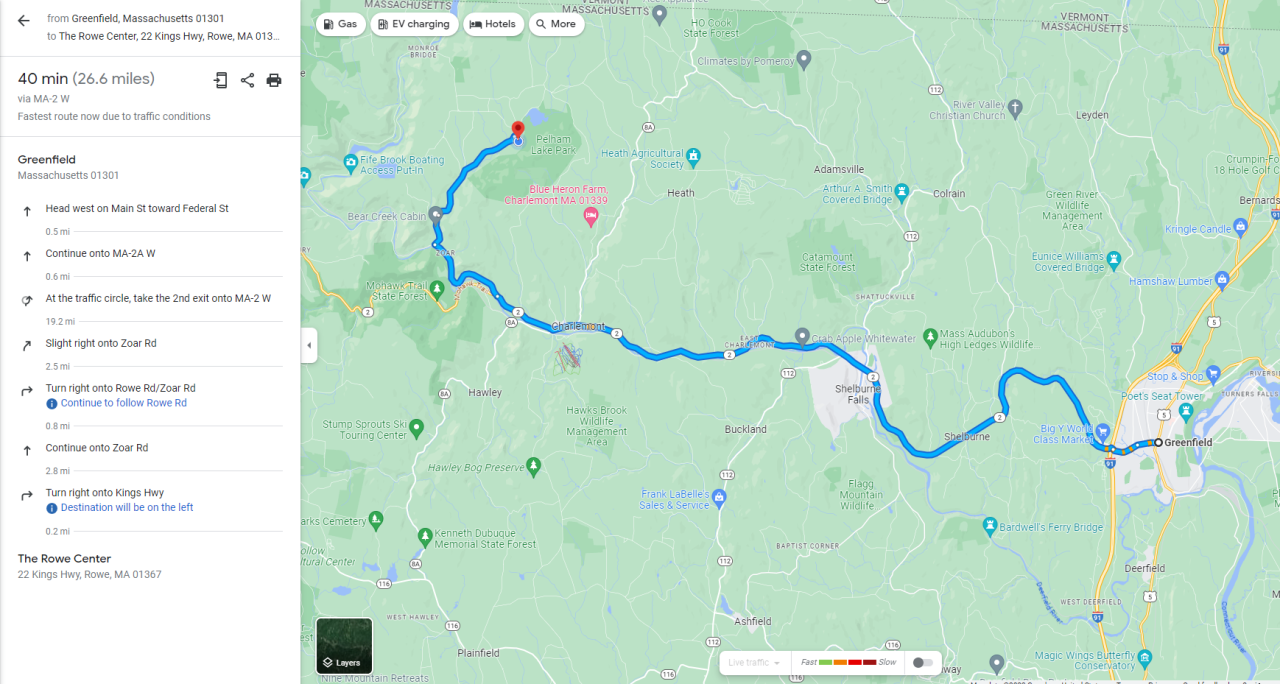The image size is (1280, 684).
Task: Open the Live traffic dropdown
Action: click(x=754, y=662)
